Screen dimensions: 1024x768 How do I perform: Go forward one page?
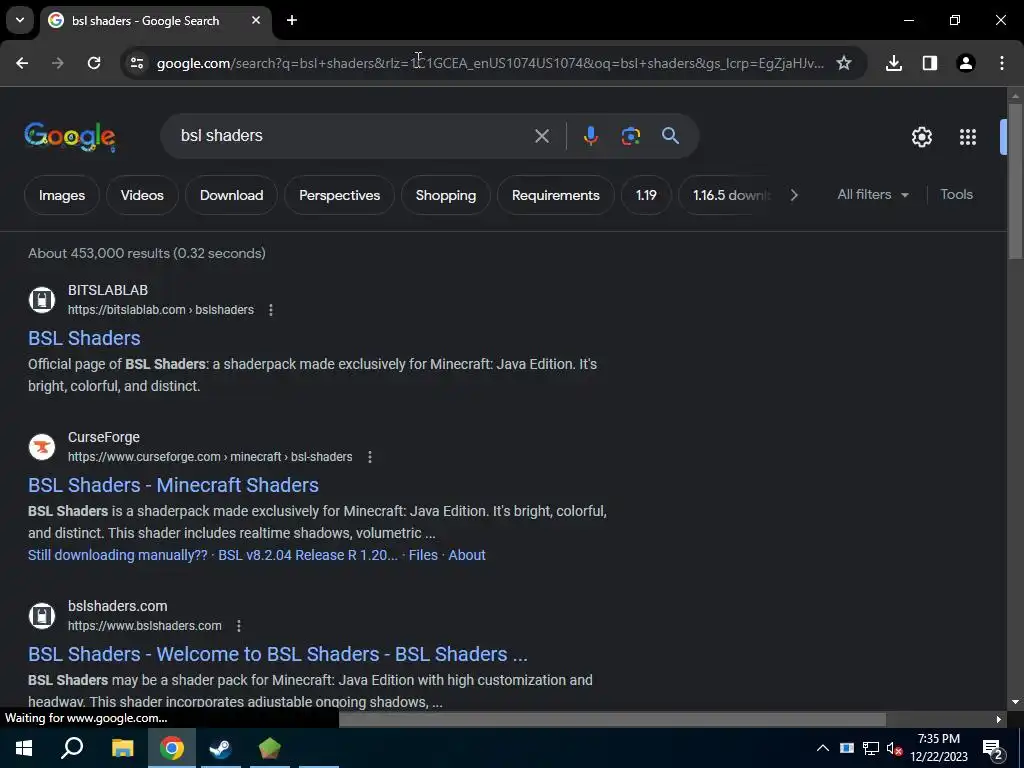click(58, 63)
